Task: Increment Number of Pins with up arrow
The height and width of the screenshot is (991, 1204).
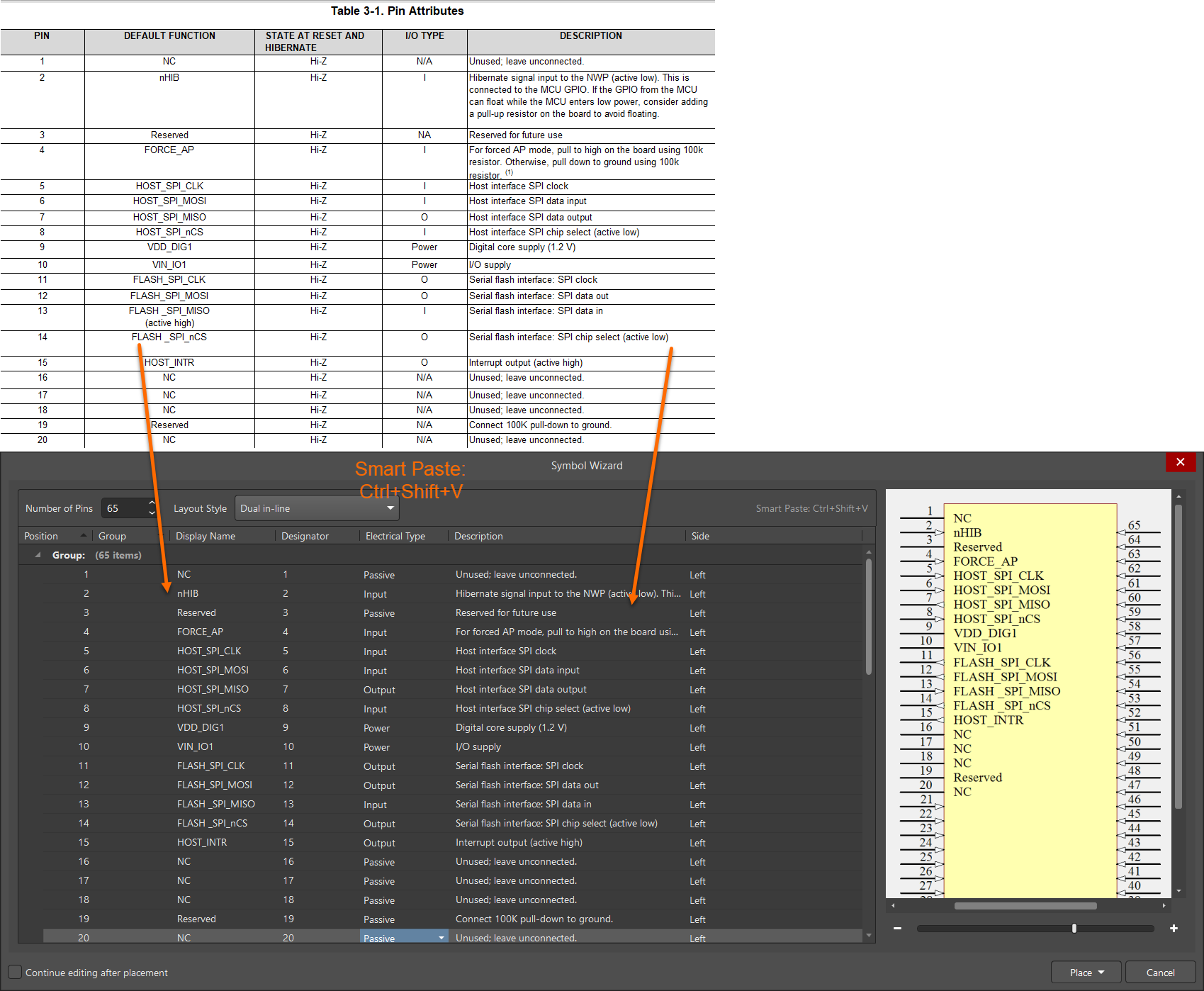Action: click(x=152, y=503)
